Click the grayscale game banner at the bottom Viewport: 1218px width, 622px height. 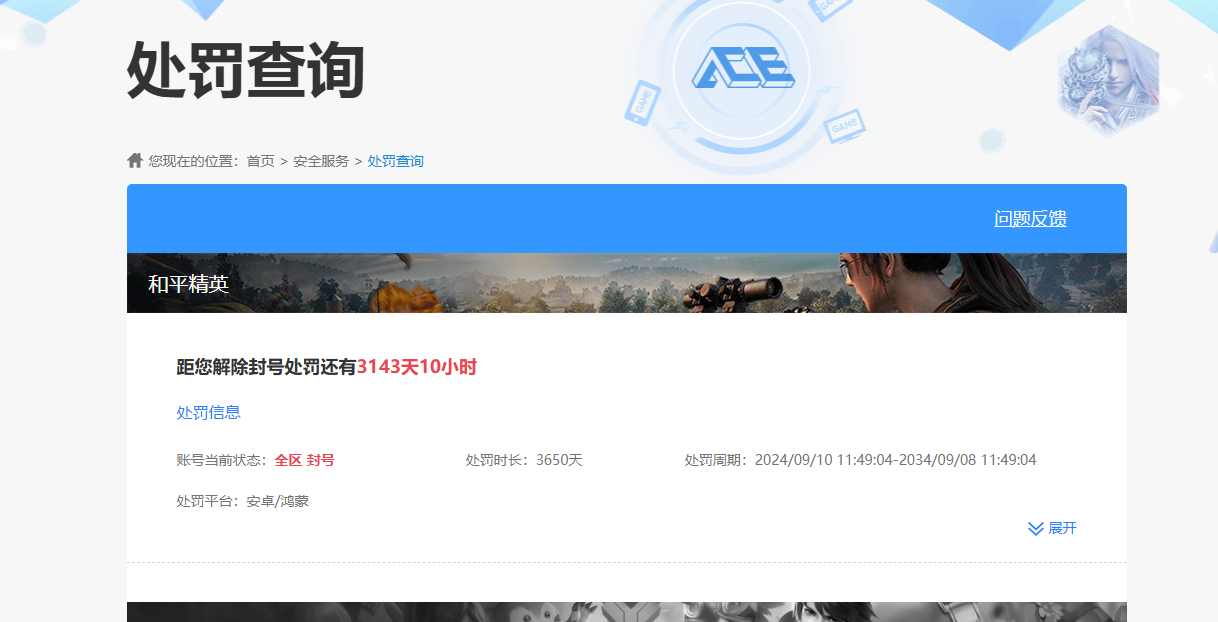[626, 611]
